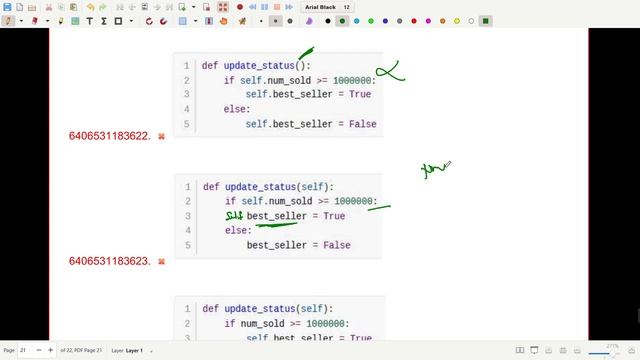Image resolution: width=640 pixels, height=360 pixels.
Task: Select the Select Region tool
Action: click(x=182, y=21)
